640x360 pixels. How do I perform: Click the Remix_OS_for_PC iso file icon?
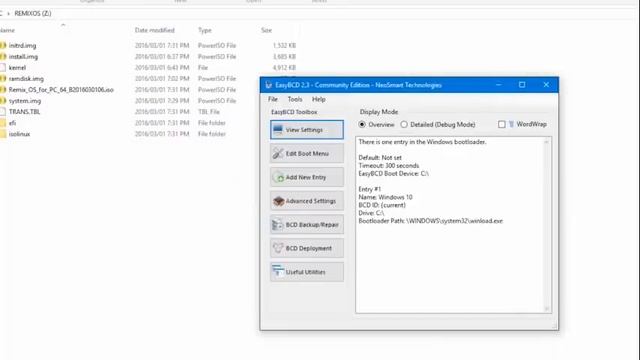3,89
